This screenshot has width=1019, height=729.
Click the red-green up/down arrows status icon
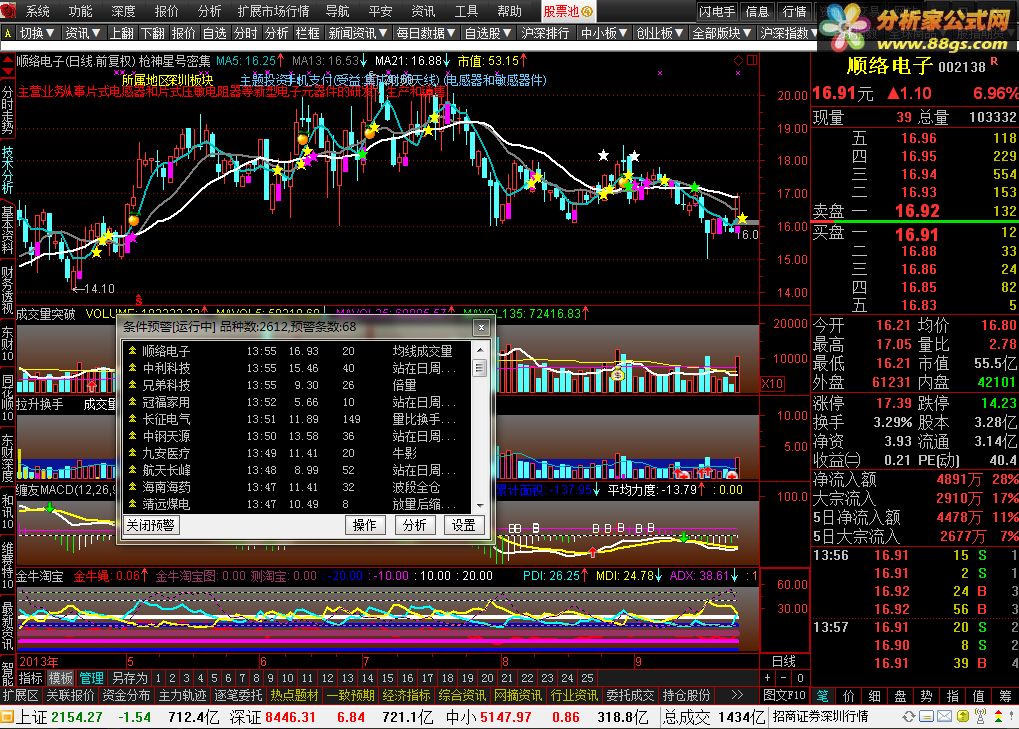tap(998, 717)
